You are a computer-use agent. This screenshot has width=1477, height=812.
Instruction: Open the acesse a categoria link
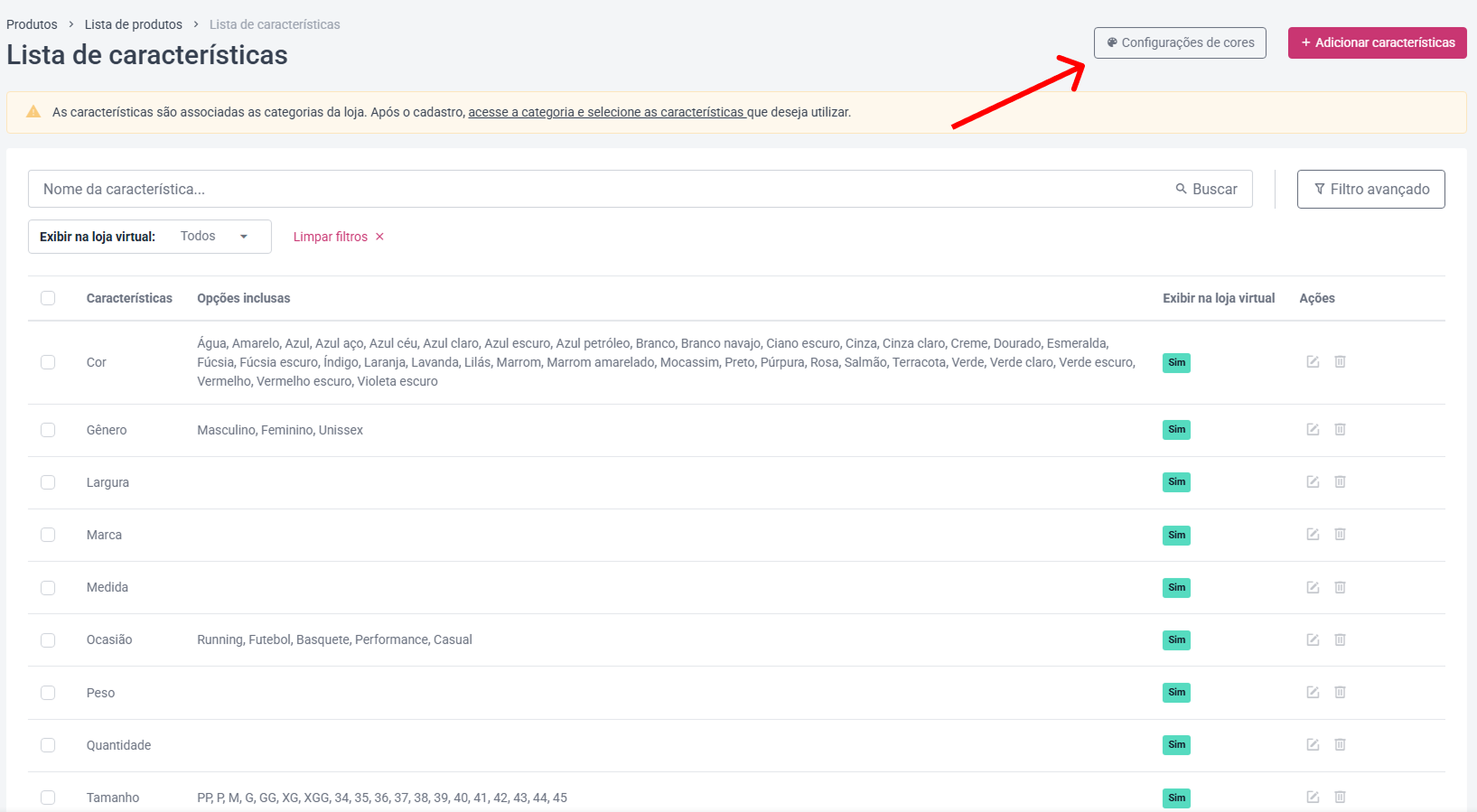[x=607, y=112]
